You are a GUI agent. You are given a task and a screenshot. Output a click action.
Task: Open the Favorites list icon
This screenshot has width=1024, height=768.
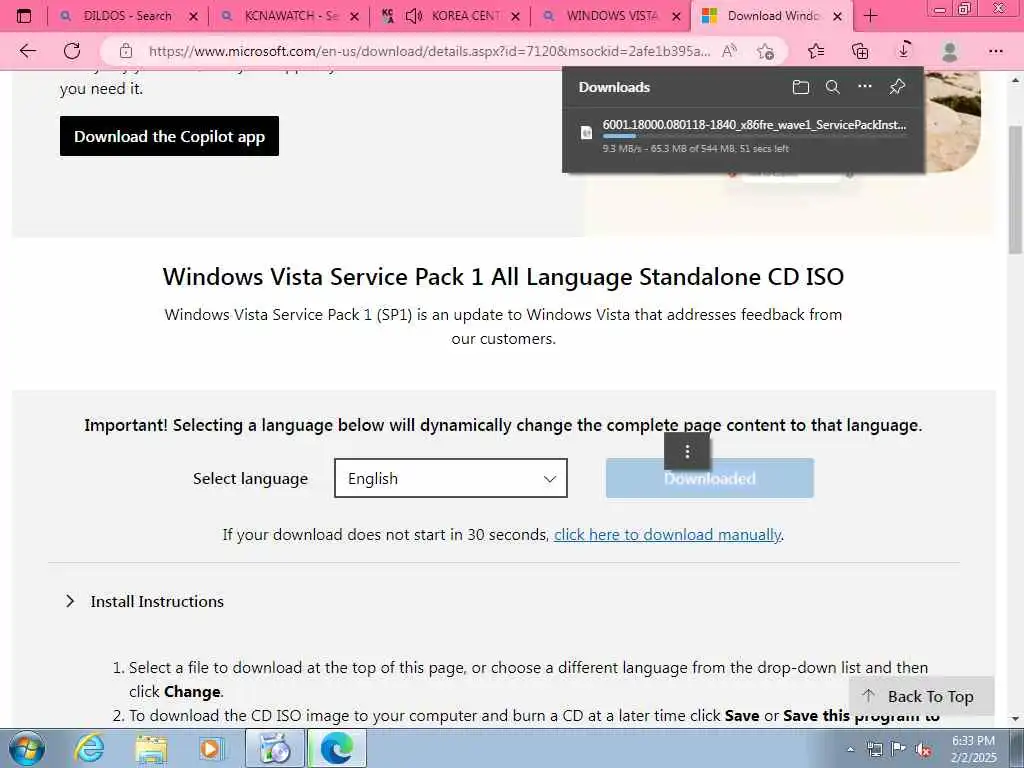point(816,51)
